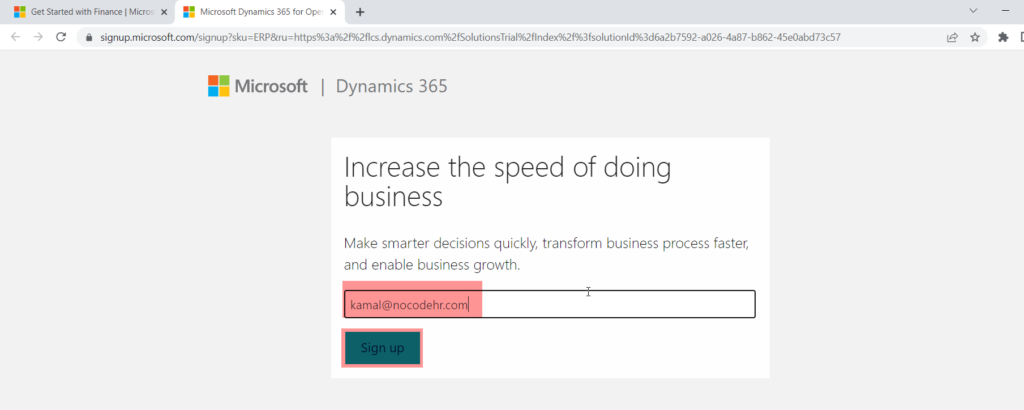Click the Dynamics 365 header text
Viewport: 1024px width, 410px height.
tap(392, 86)
